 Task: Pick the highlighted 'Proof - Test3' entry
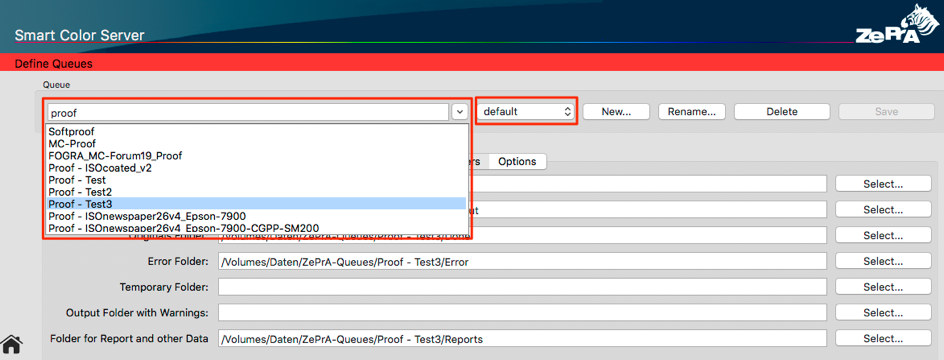point(256,204)
